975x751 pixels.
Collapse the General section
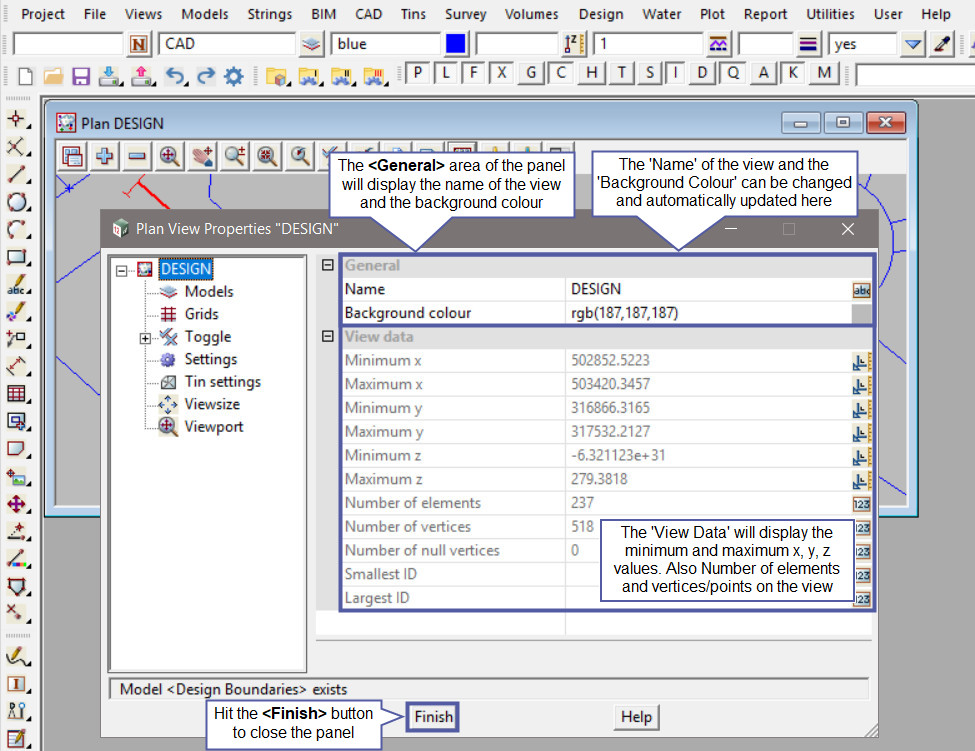pos(327,266)
